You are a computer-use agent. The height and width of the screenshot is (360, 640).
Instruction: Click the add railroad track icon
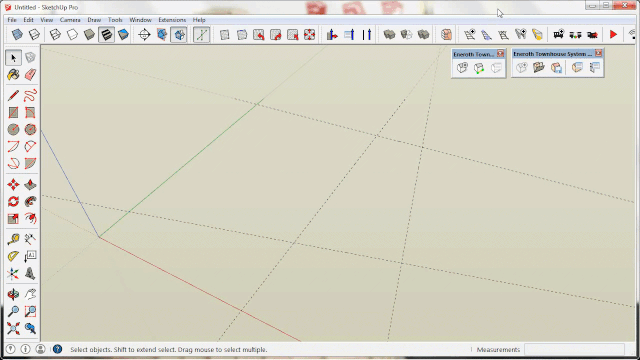(x=469, y=35)
